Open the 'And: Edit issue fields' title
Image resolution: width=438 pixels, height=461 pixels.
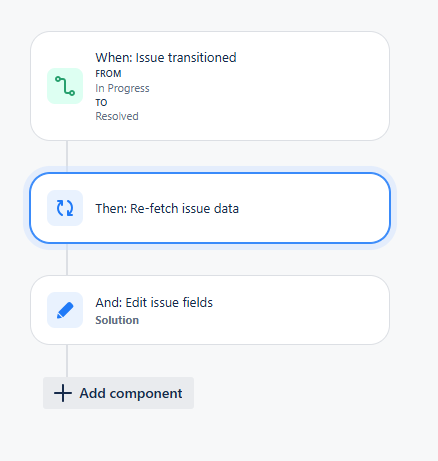(154, 302)
